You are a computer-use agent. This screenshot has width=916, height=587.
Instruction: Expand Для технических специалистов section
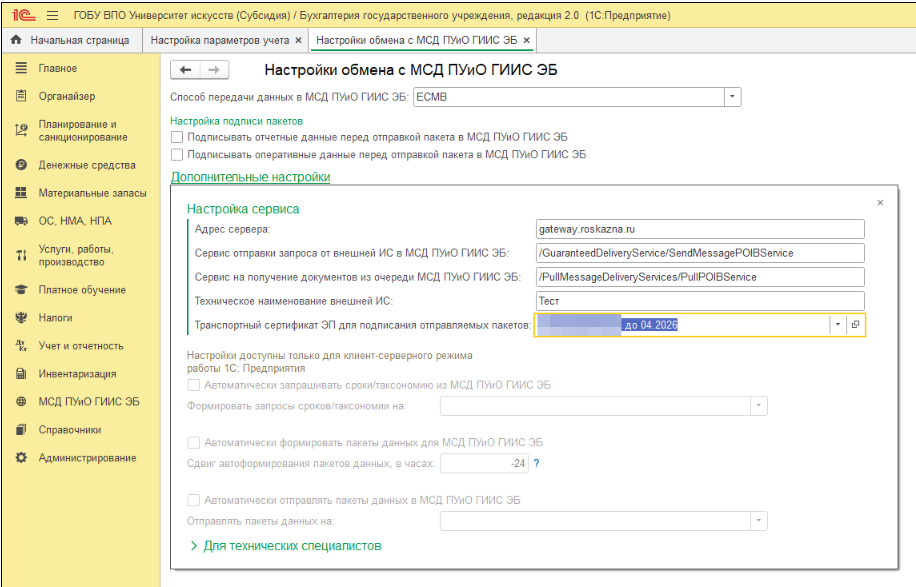194,546
